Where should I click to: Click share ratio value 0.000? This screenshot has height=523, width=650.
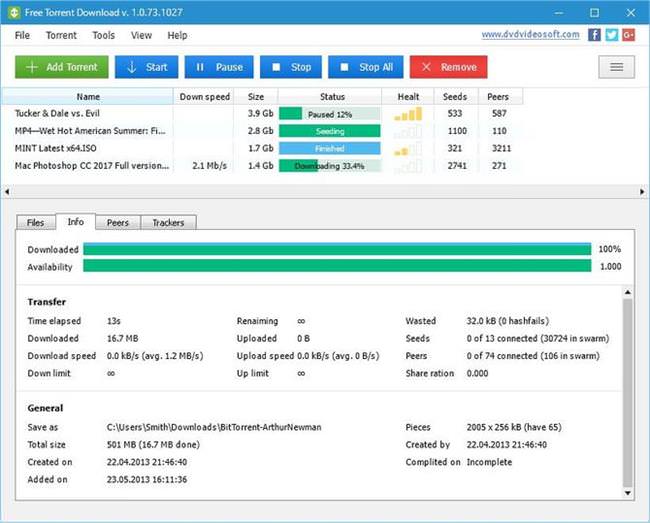tap(477, 373)
